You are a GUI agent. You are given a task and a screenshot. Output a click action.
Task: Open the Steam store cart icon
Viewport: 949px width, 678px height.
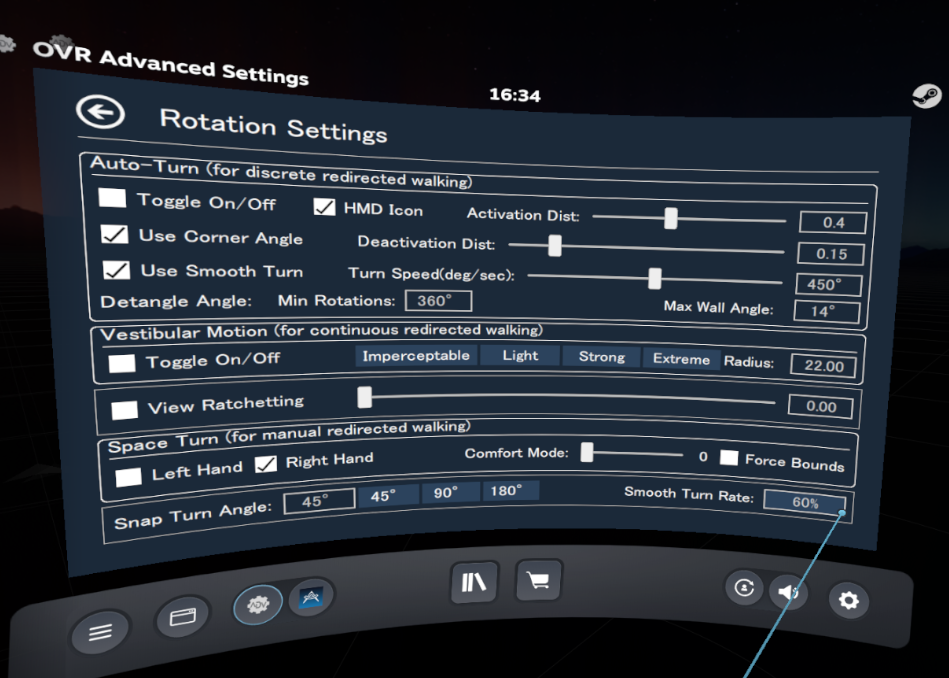tap(539, 580)
